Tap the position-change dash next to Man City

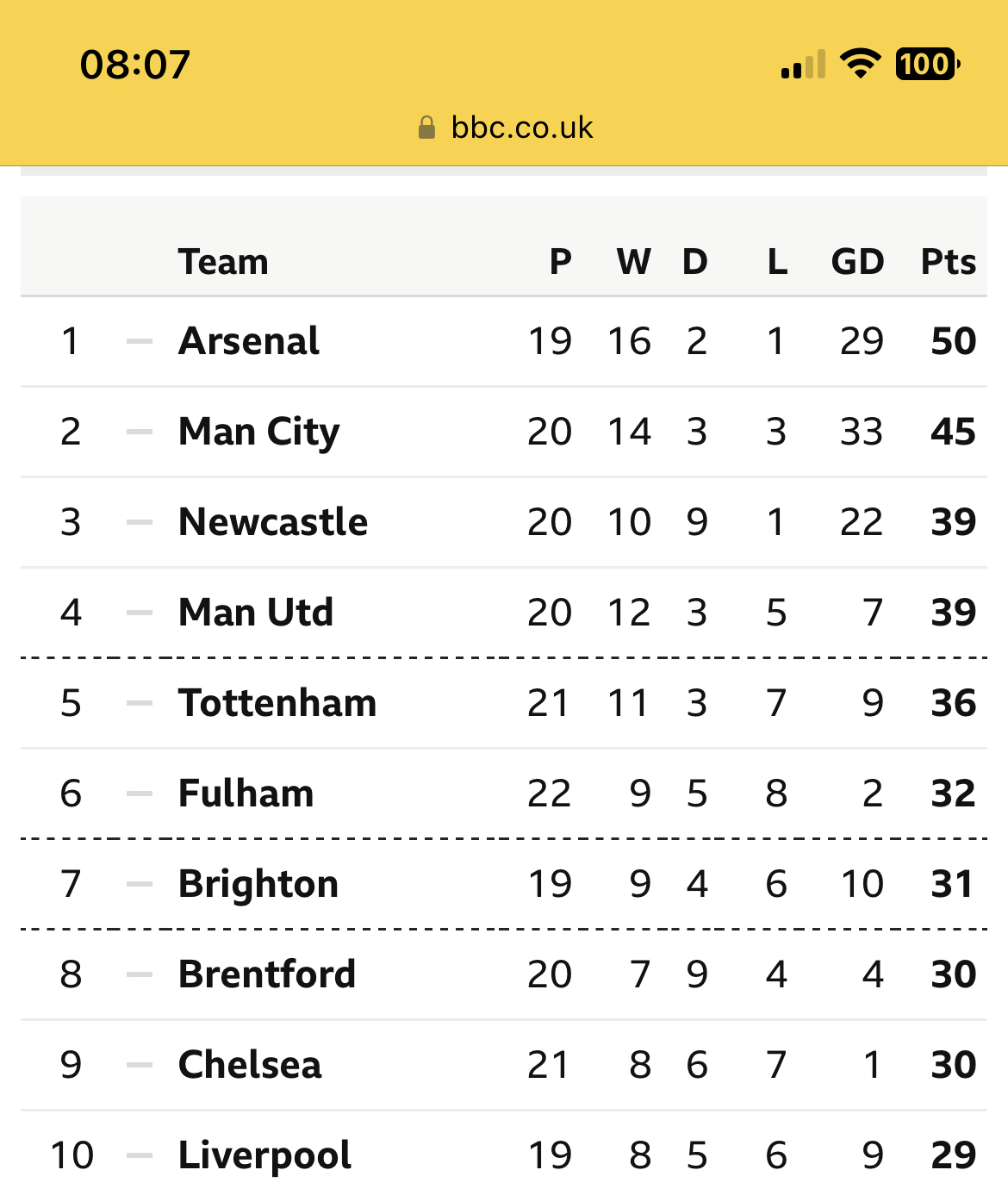pos(140,432)
